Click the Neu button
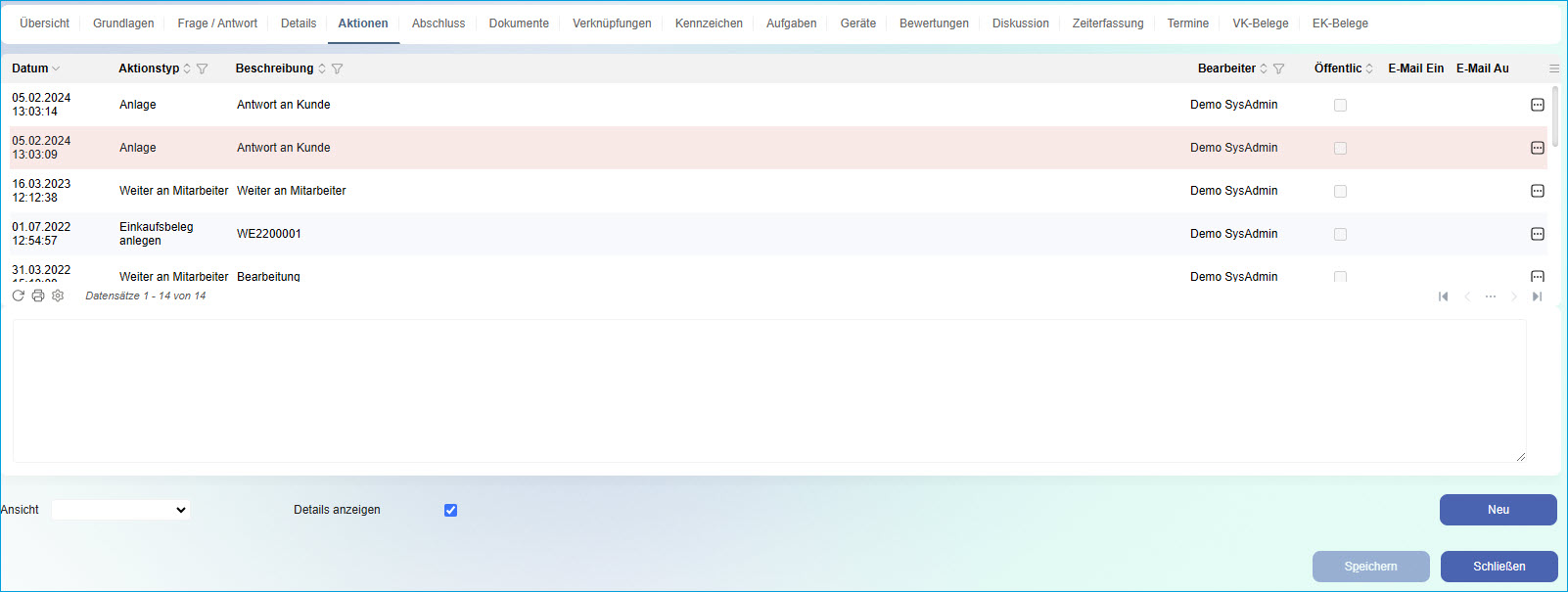The width and height of the screenshot is (1568, 592). [x=1498, y=510]
